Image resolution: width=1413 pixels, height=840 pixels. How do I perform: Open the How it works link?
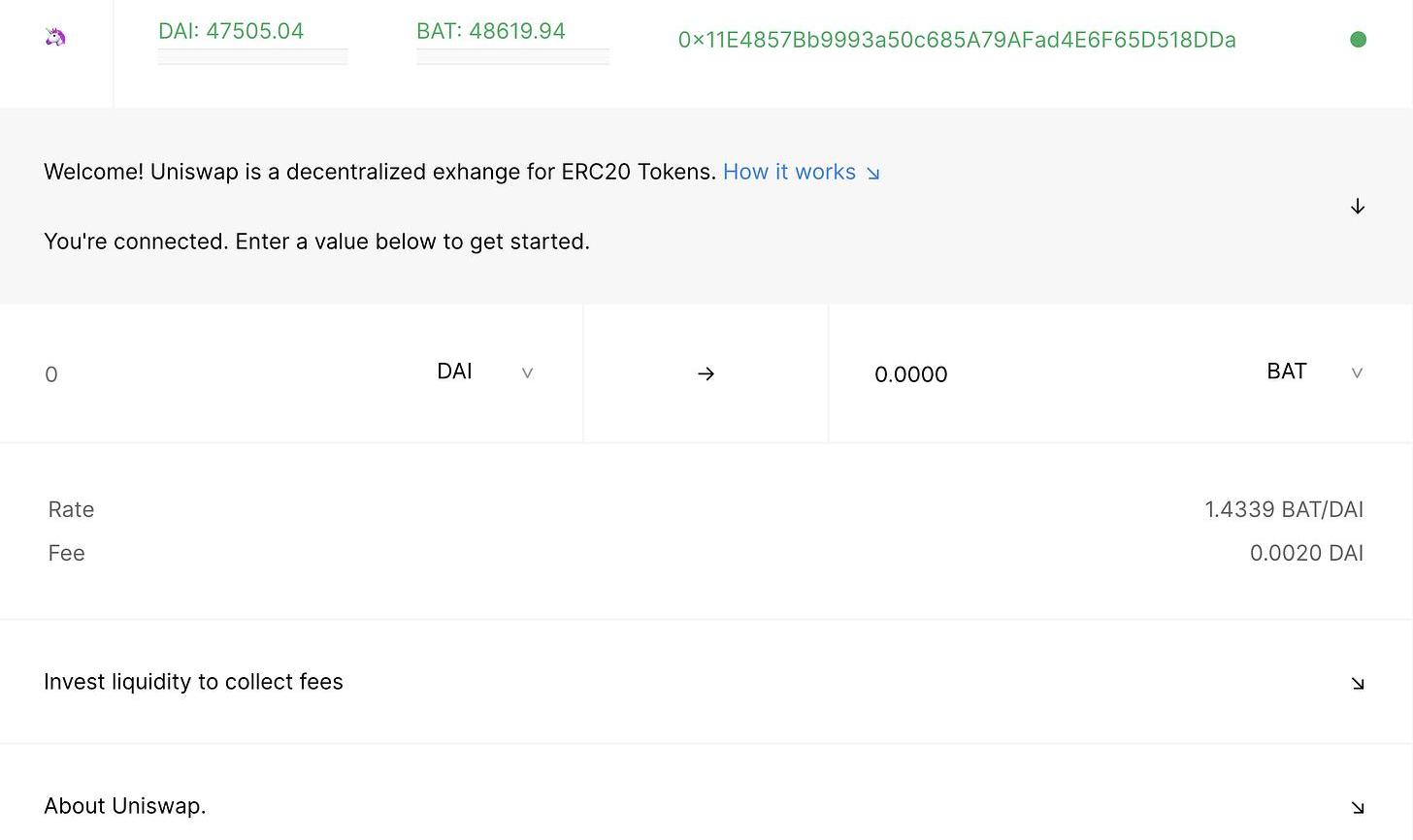(789, 172)
